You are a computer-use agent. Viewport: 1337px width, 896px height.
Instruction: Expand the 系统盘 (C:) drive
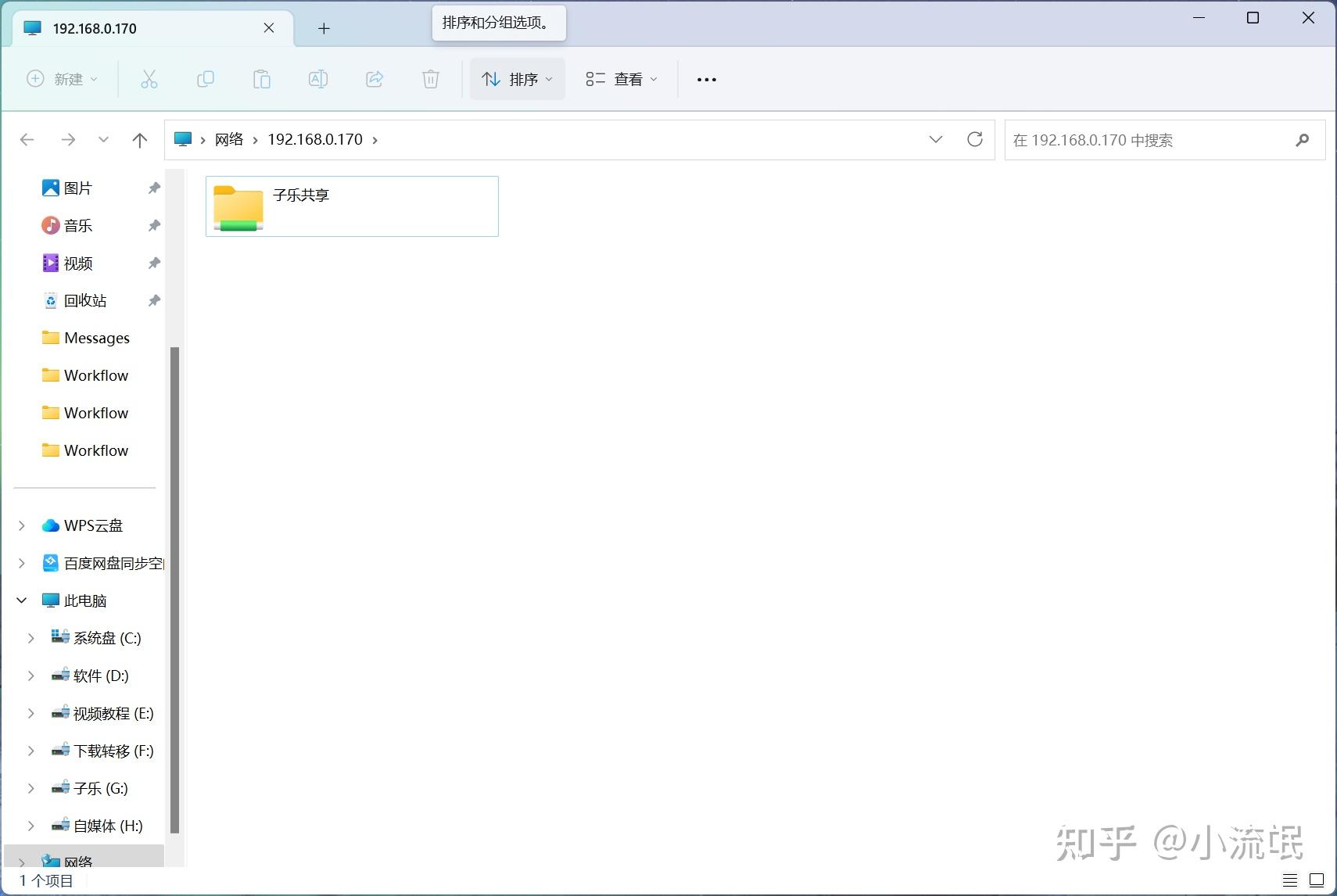point(31,639)
